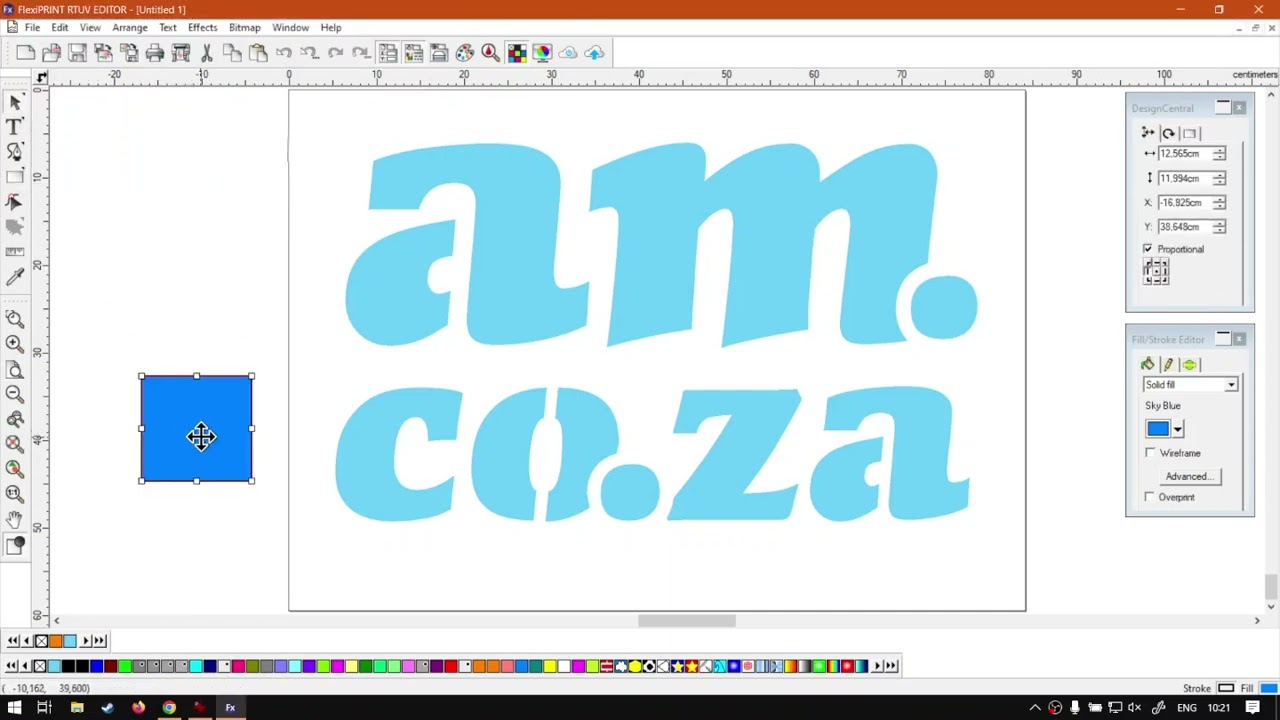Click the Advanced... button

[x=1189, y=476]
